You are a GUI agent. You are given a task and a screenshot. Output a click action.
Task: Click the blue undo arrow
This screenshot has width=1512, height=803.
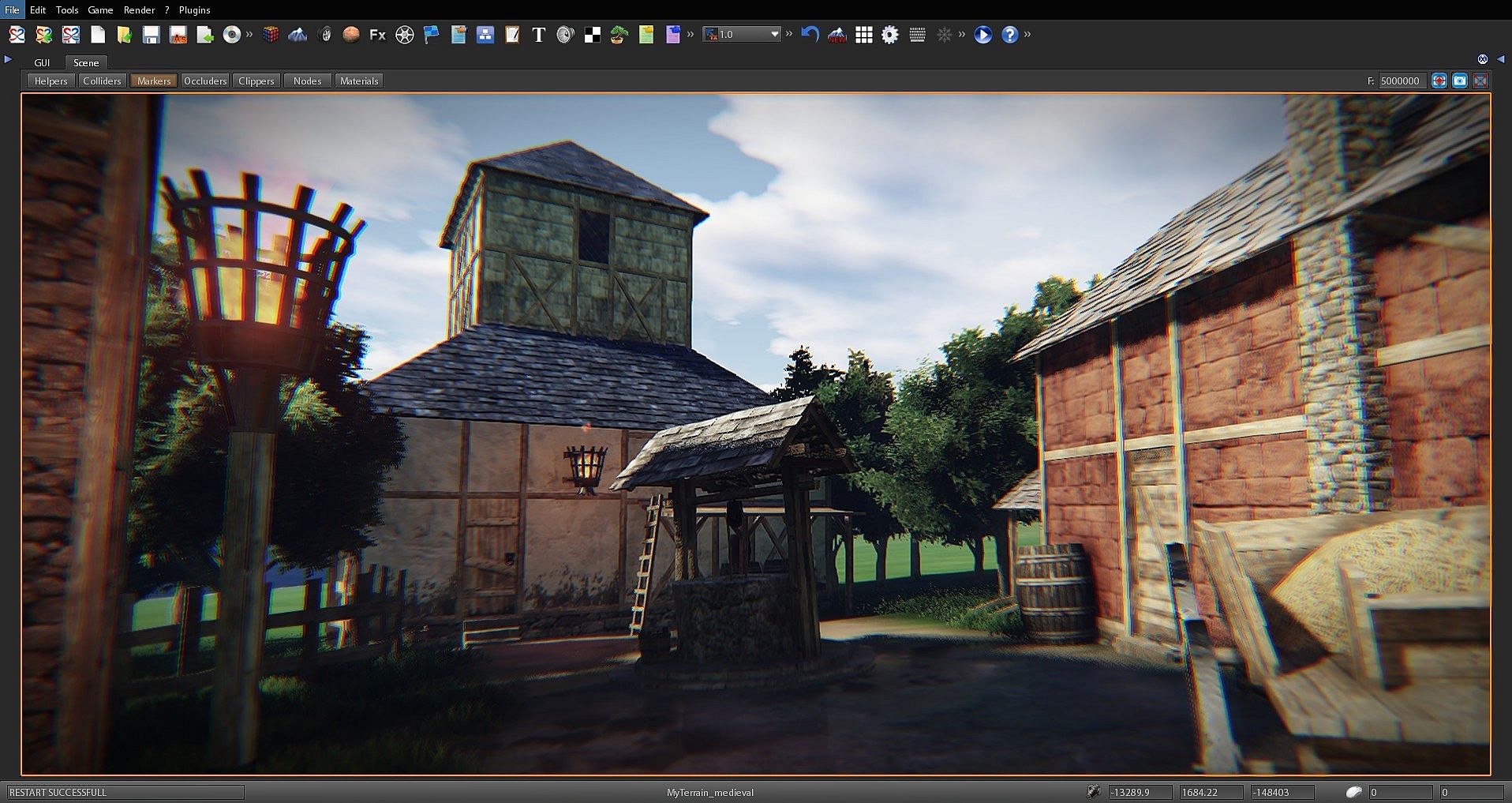tap(810, 35)
